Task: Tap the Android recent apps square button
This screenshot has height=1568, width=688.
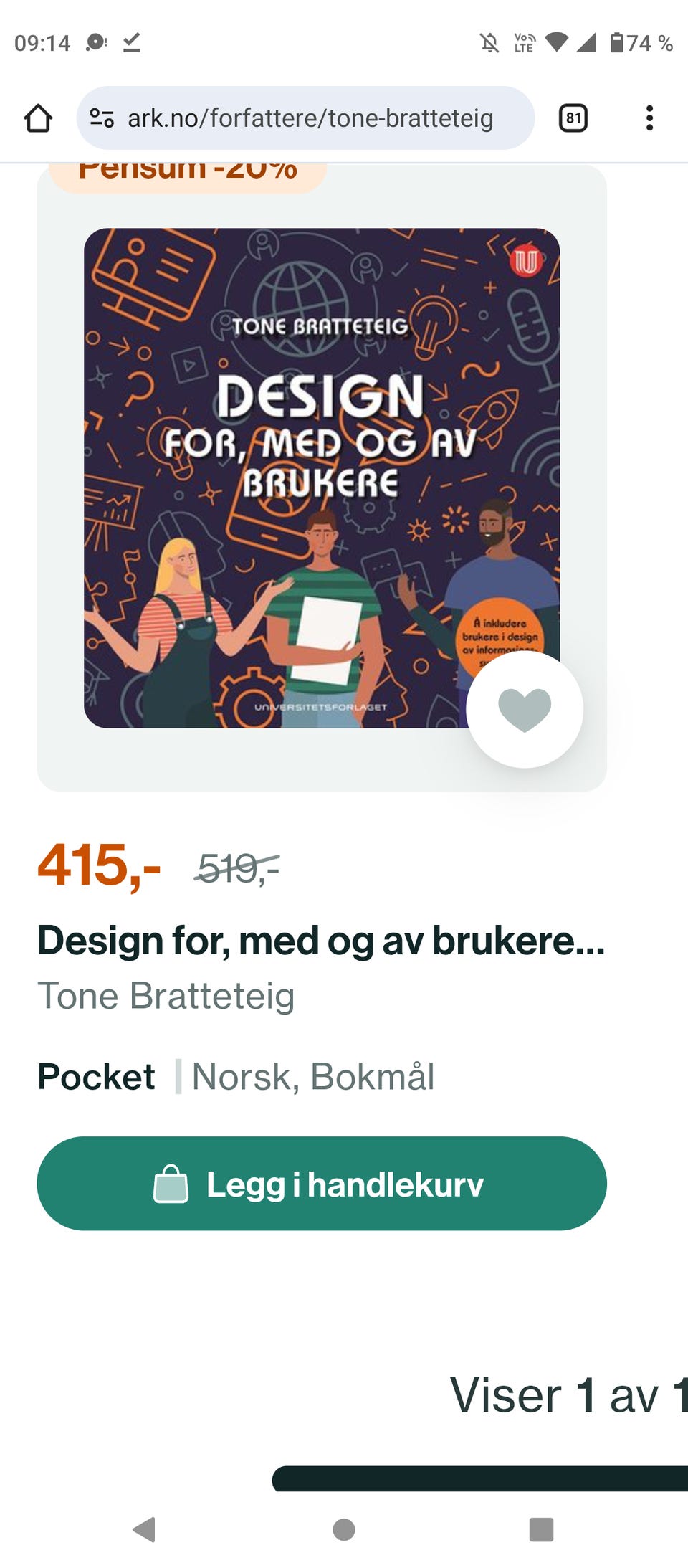Action: (541, 1529)
